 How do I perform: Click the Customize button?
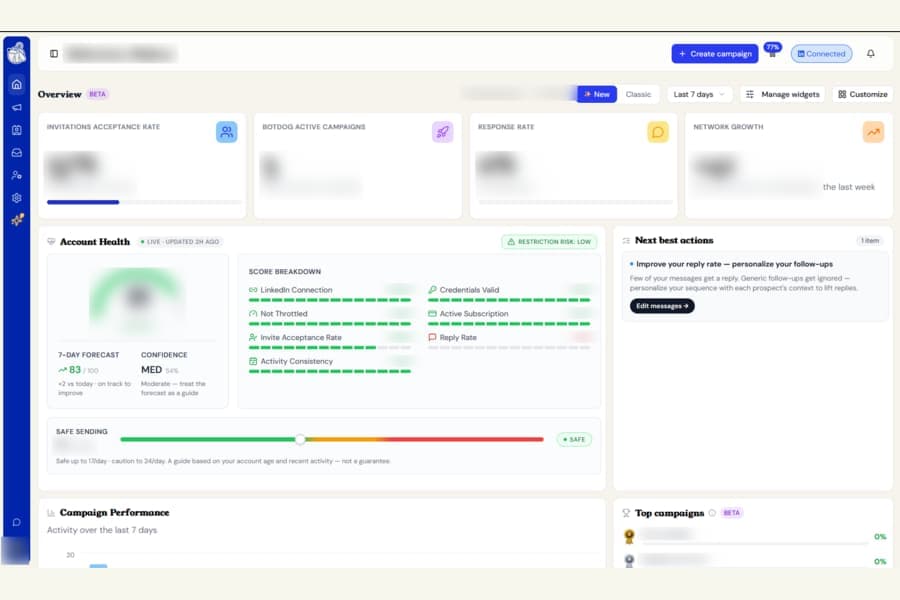click(x=863, y=94)
